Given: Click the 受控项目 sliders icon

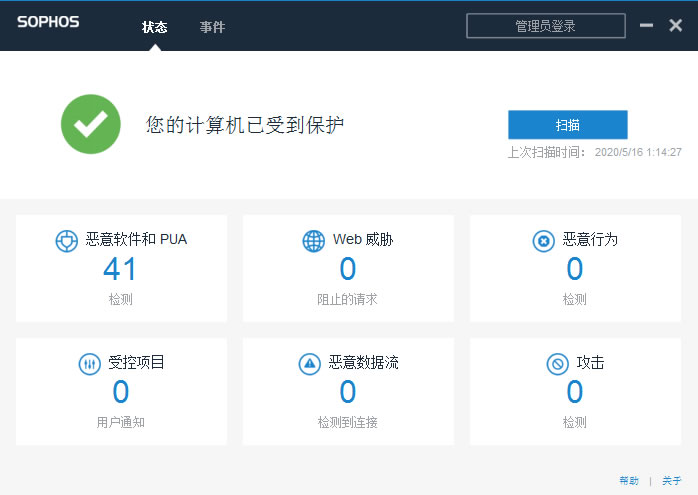Looking at the screenshot, I should point(90,364).
